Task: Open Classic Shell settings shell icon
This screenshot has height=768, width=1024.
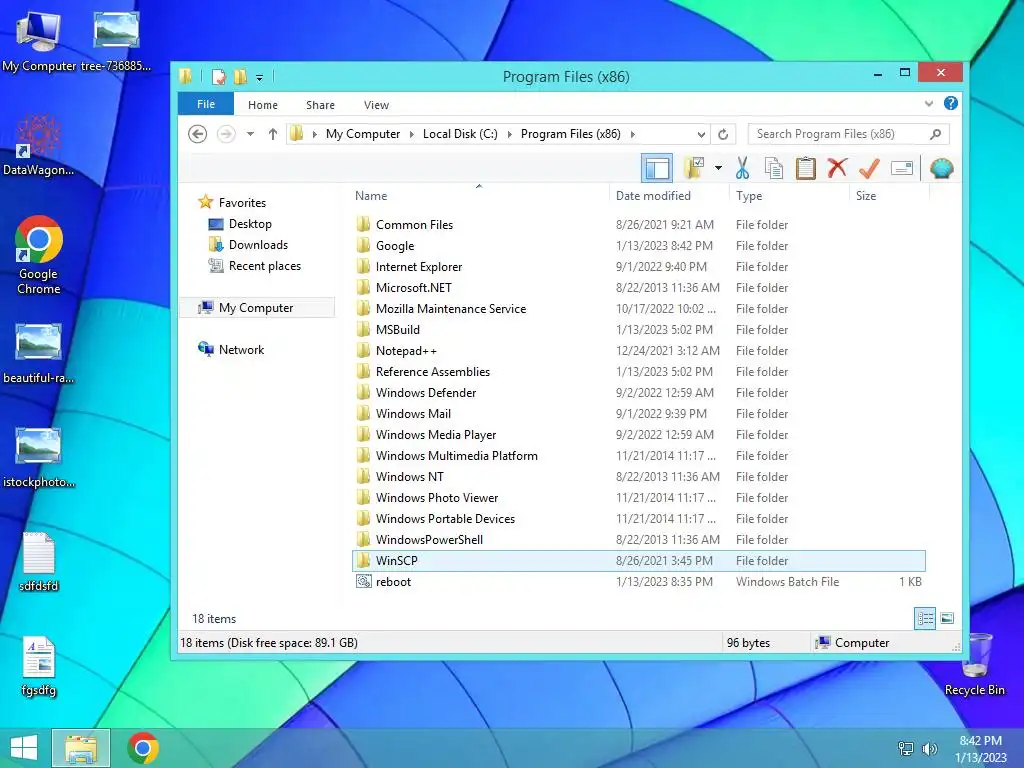Action: 942,168
